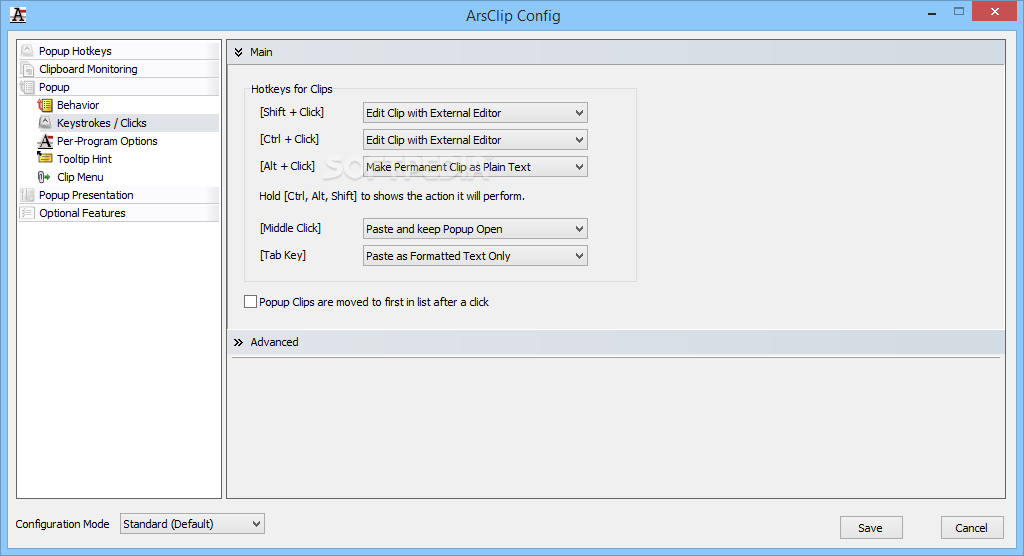
Task: Open the Middle Click action dropdown
Action: pyautogui.click(x=475, y=229)
